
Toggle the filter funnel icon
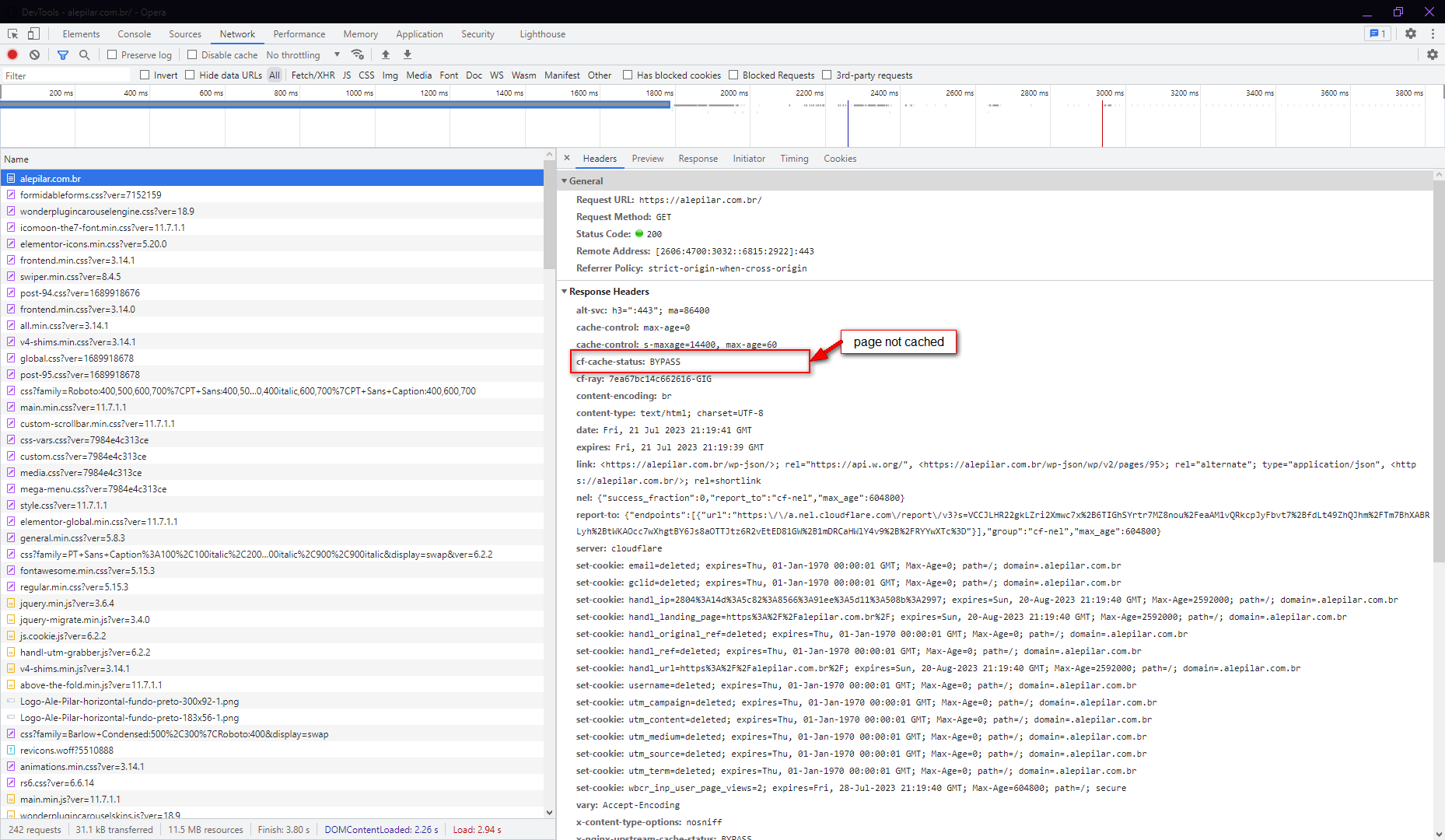point(63,54)
